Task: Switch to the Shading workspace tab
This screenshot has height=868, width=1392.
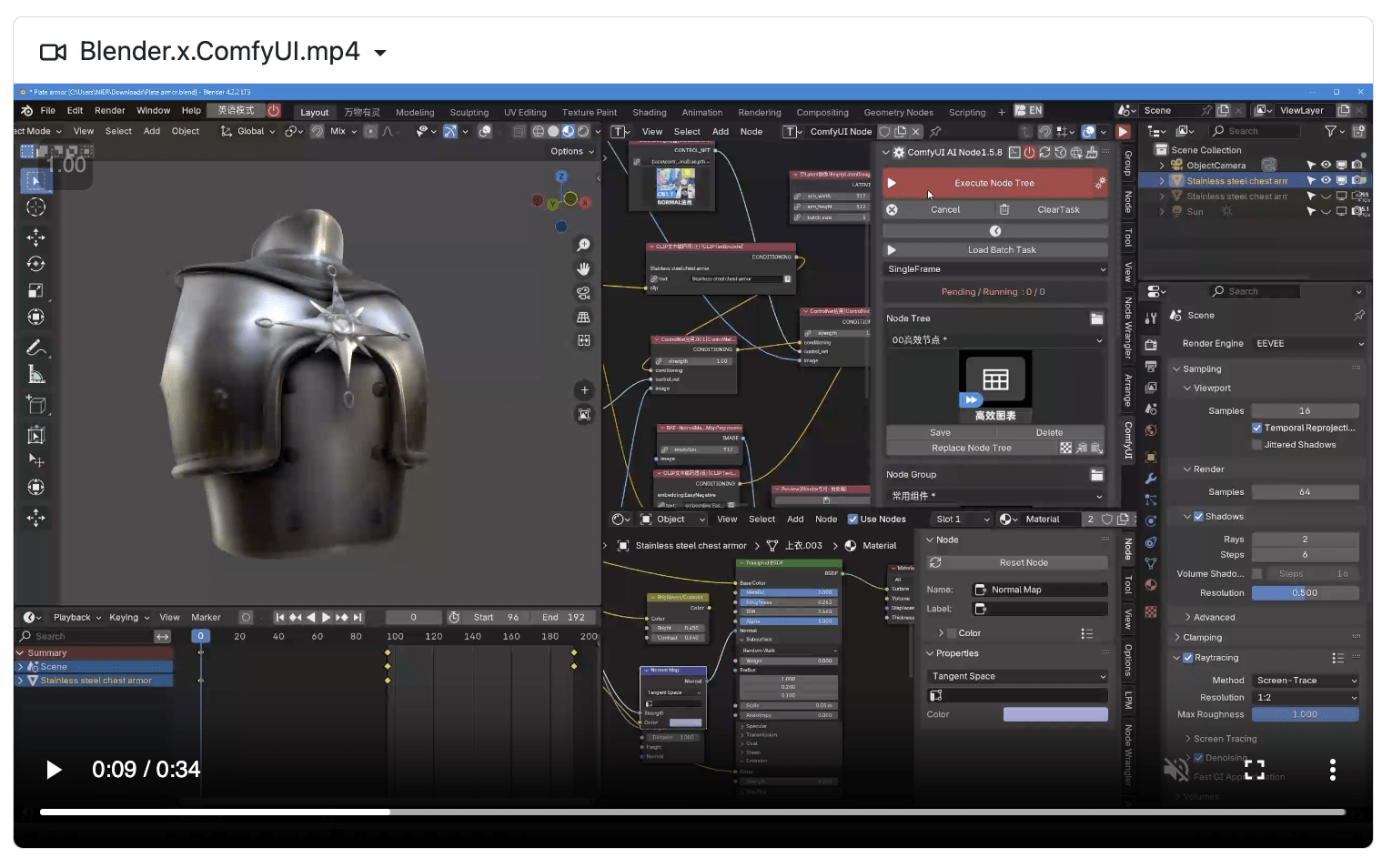Action: (x=649, y=113)
